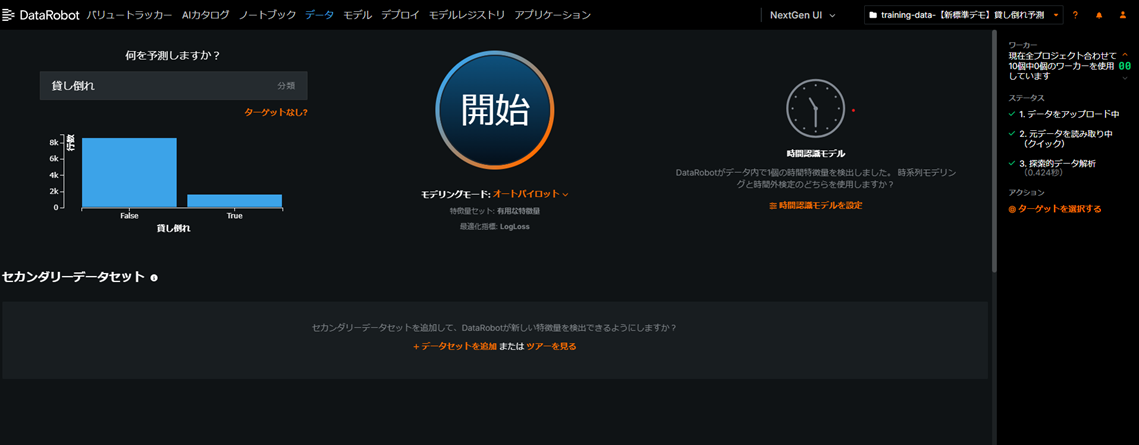Increase workers with the up arrow
1139x445 pixels.
click(1125, 54)
